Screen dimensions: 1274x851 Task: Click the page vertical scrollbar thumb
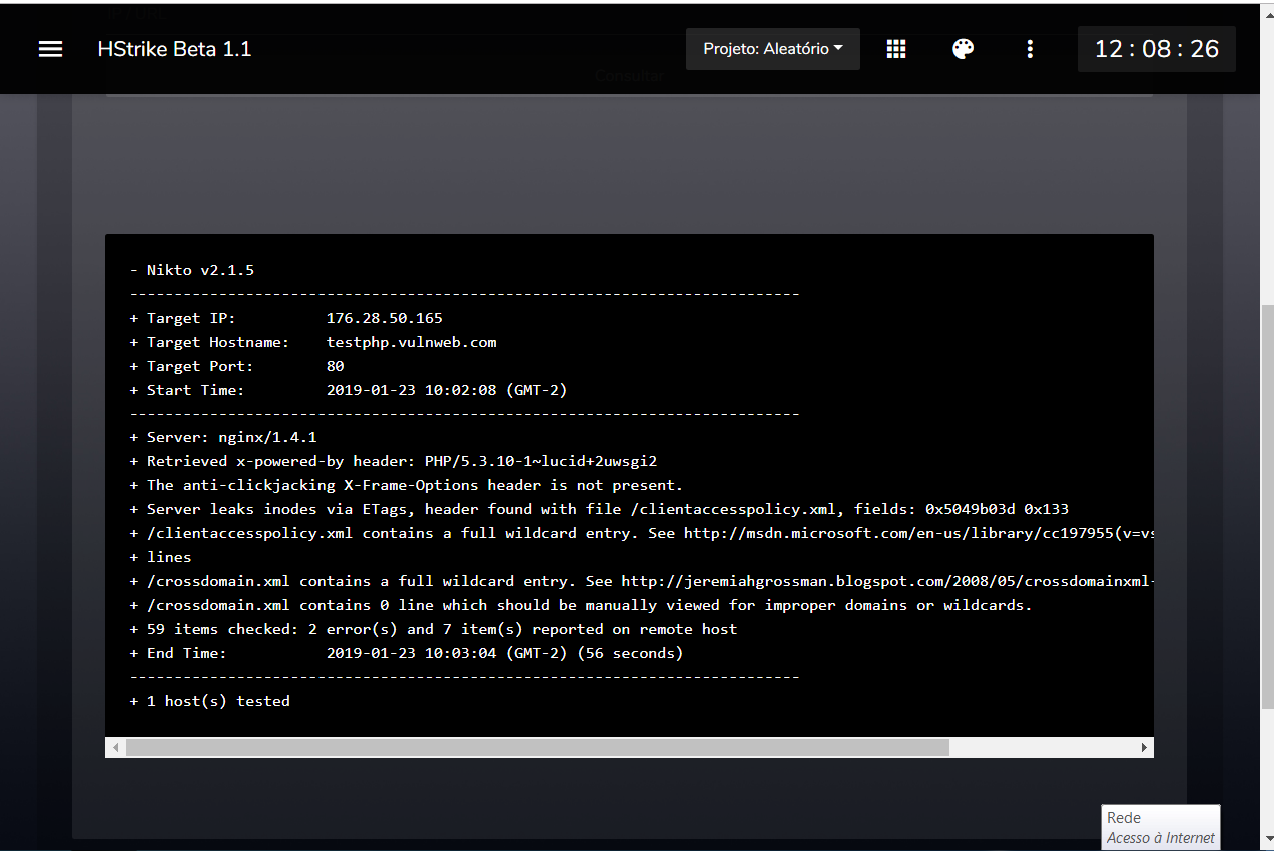click(x=1268, y=505)
